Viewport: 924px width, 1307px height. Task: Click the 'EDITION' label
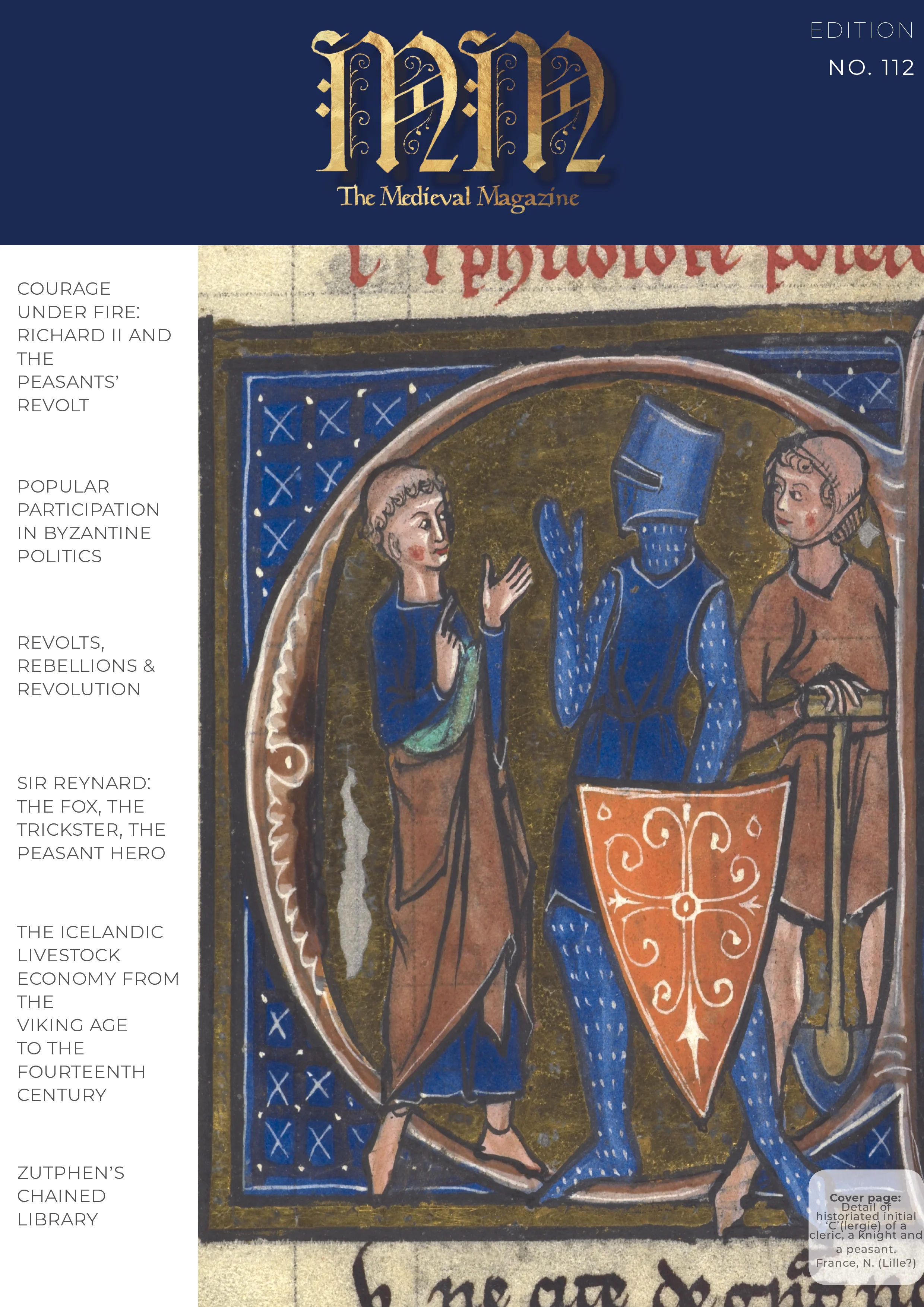(x=861, y=31)
